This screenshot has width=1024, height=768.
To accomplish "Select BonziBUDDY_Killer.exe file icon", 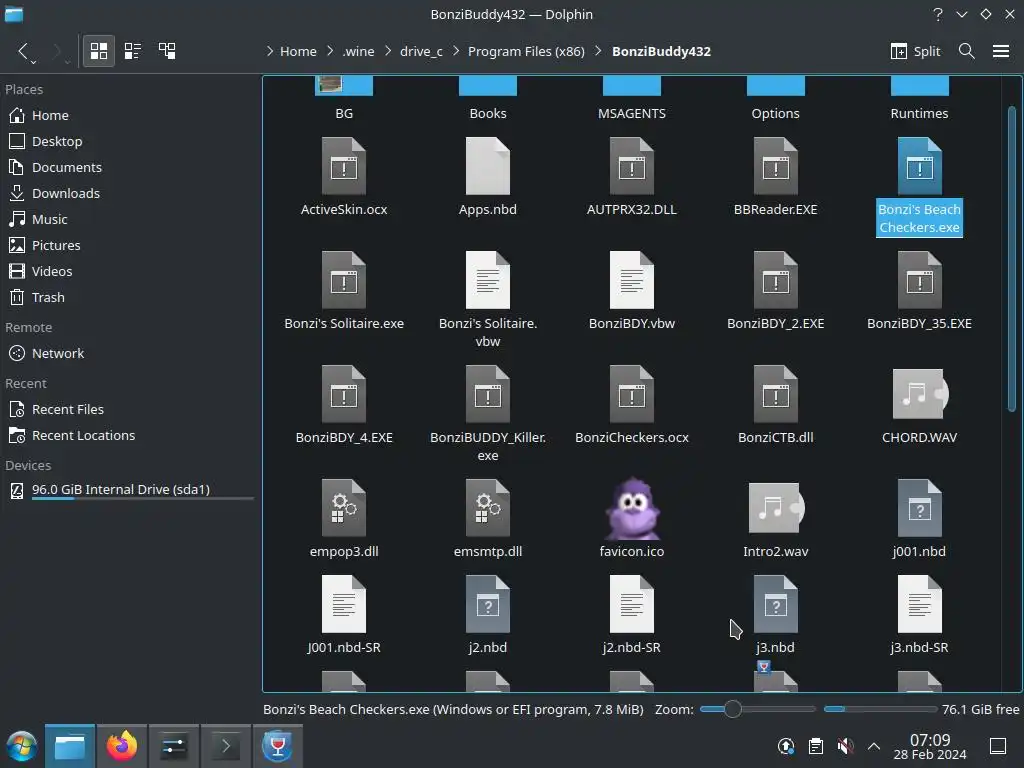I will pos(488,394).
